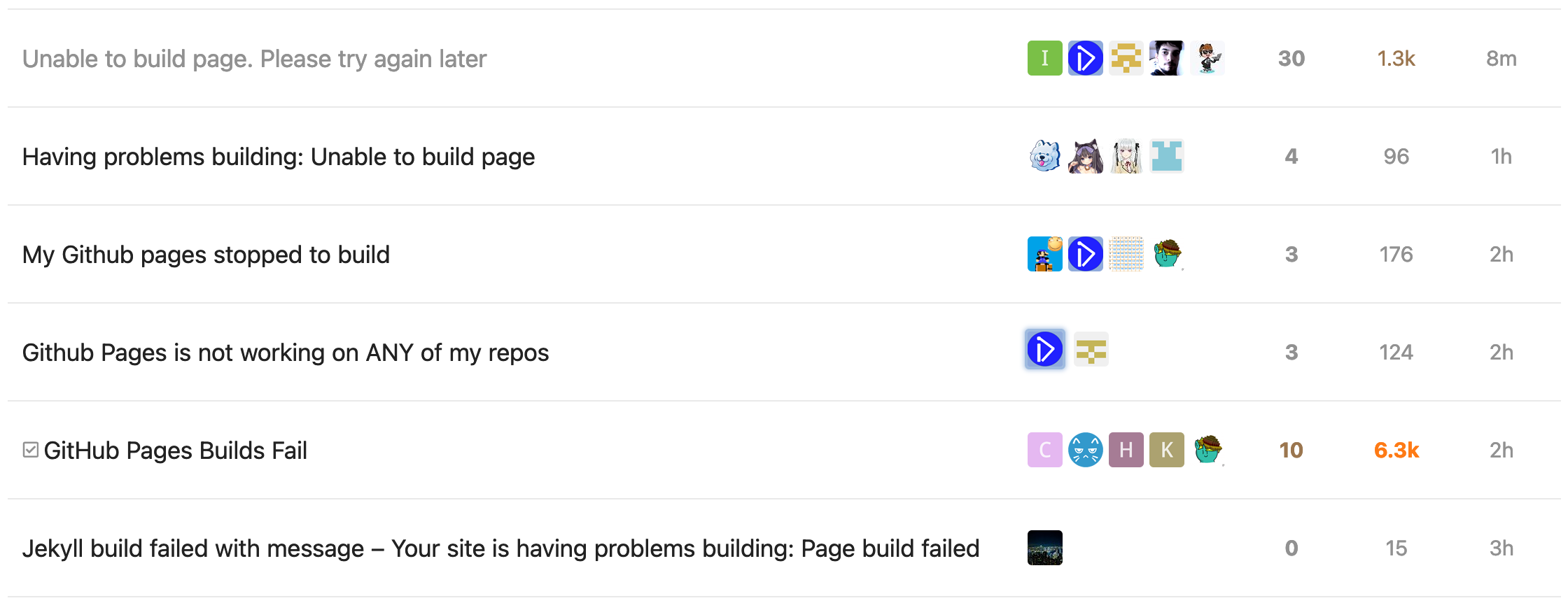Click the pink "C" avatar in Builds Fail row
The width and height of the screenshot is (1568, 610).
(1044, 450)
